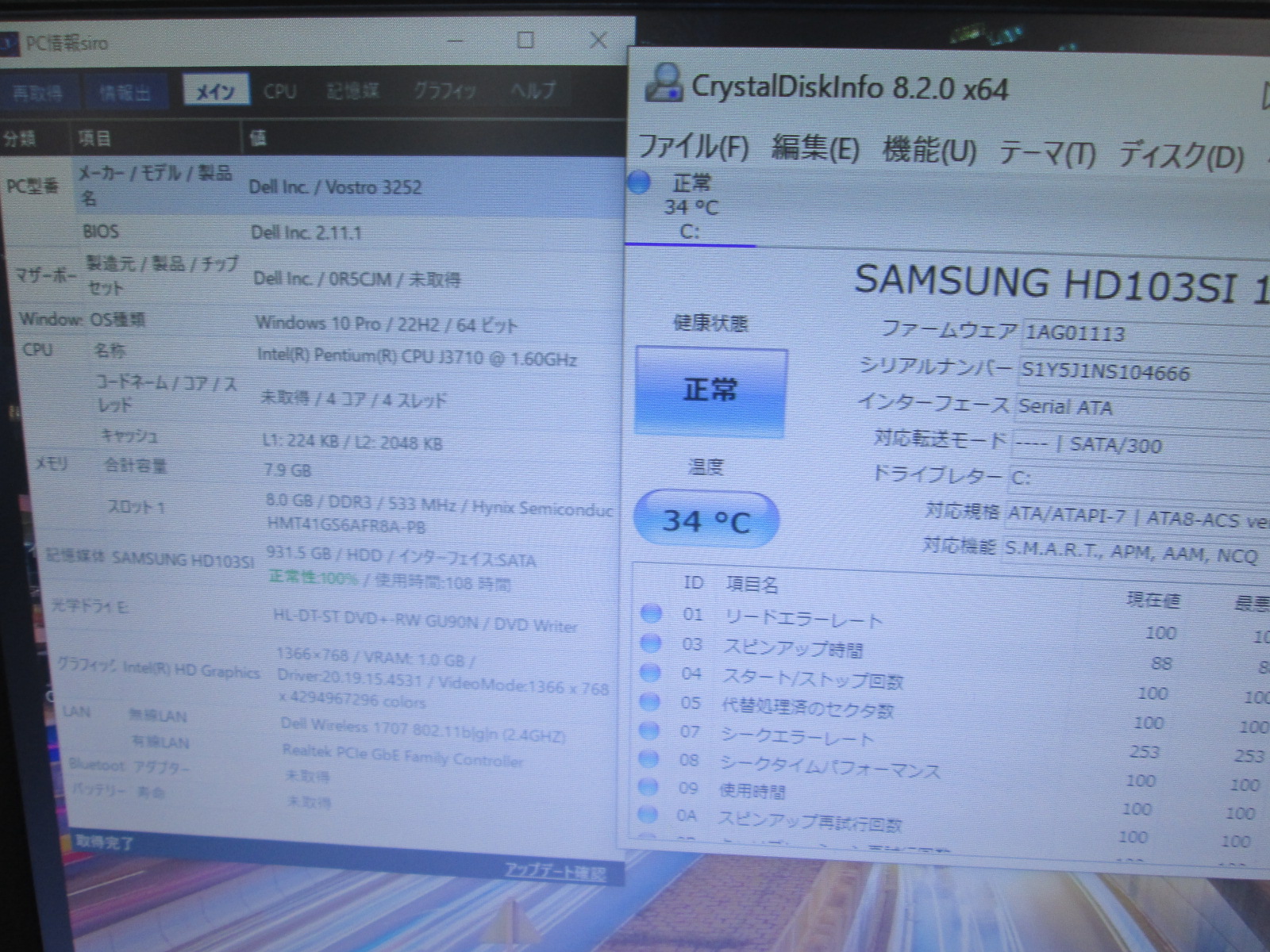The height and width of the screenshot is (952, 1270).
Task: Open the ファイル(F) menu in CrystalDiskInfo
Action: tap(694, 147)
